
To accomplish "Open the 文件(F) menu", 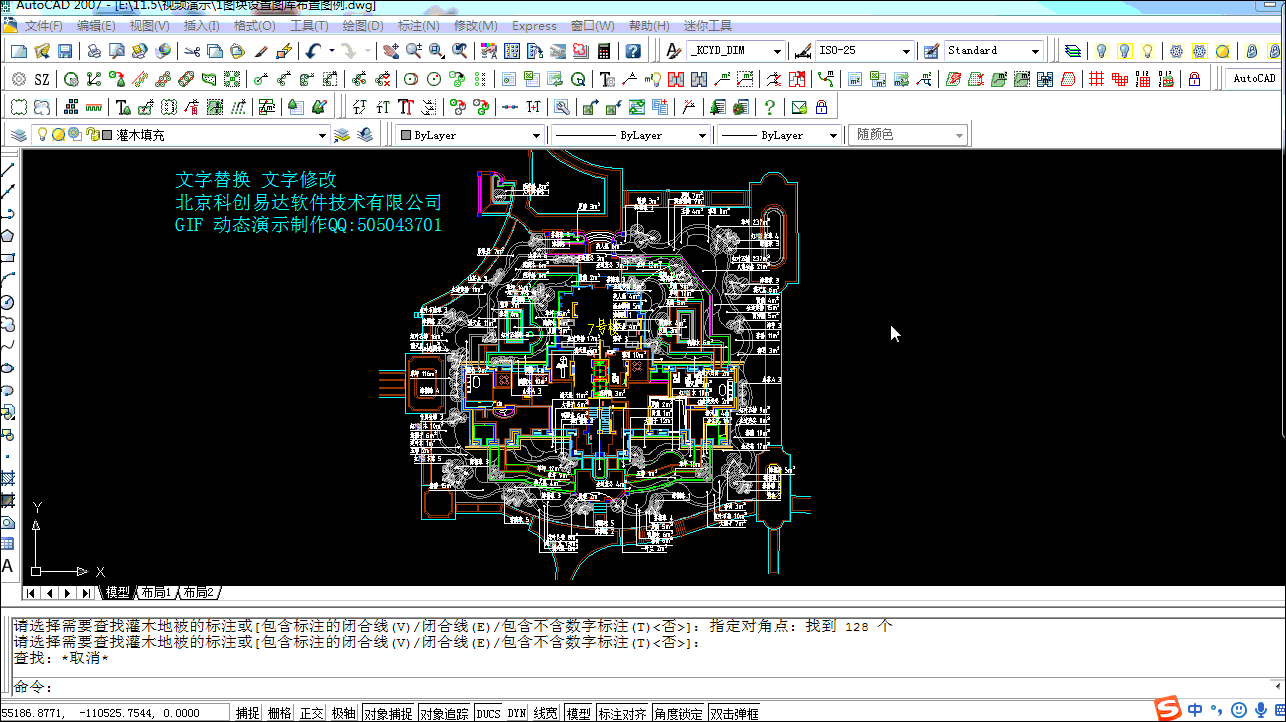I will tap(43, 26).
